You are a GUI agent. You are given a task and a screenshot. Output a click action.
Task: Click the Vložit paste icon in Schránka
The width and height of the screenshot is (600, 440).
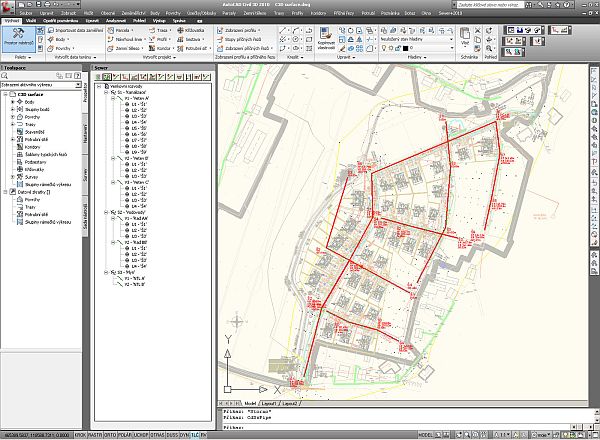465,34
